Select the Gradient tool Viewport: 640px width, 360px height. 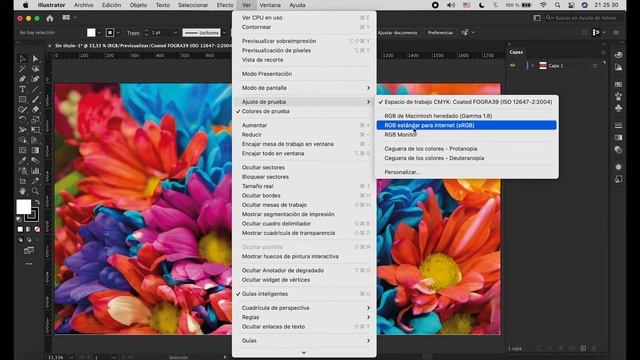click(36, 150)
